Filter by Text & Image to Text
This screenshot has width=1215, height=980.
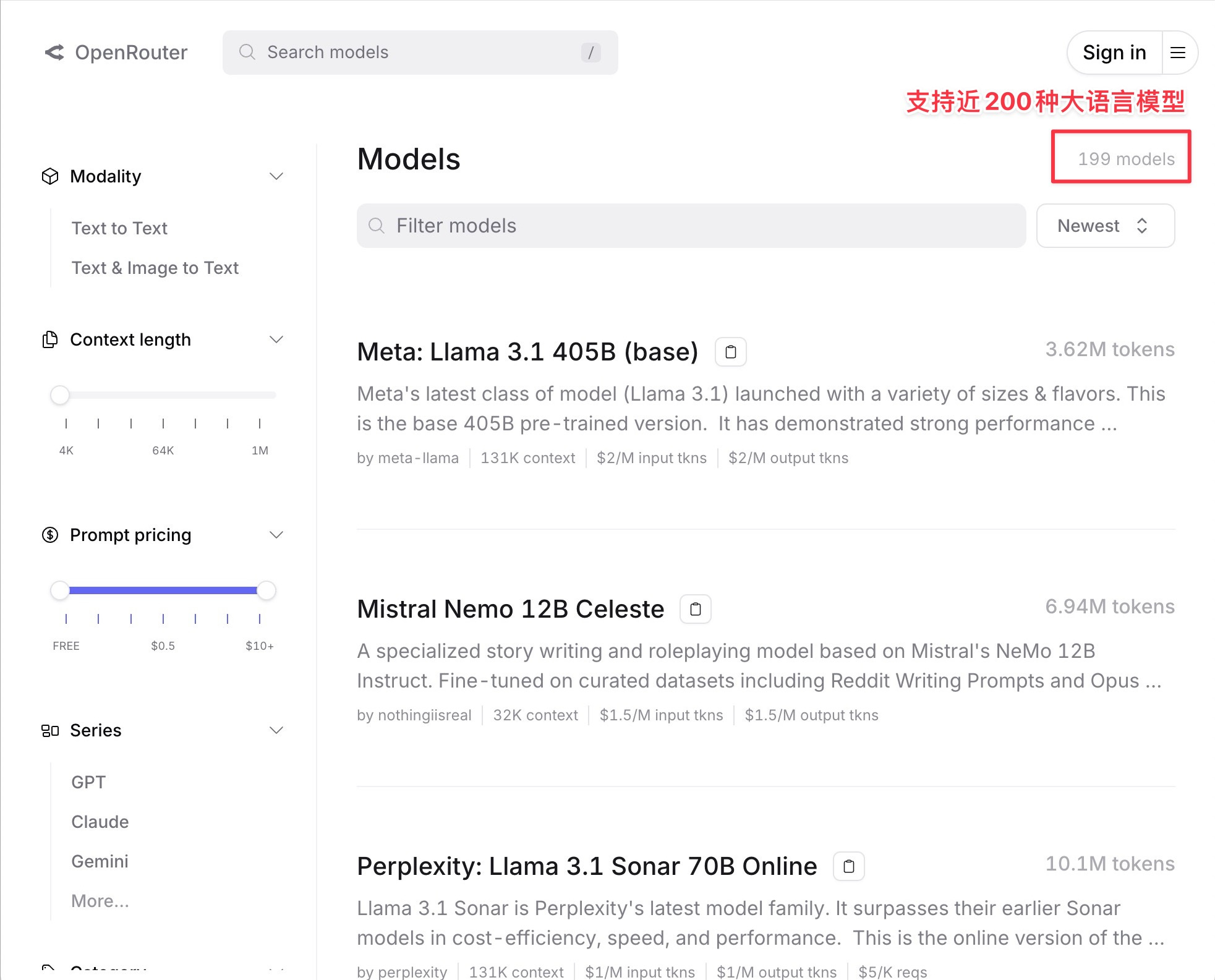(x=155, y=268)
